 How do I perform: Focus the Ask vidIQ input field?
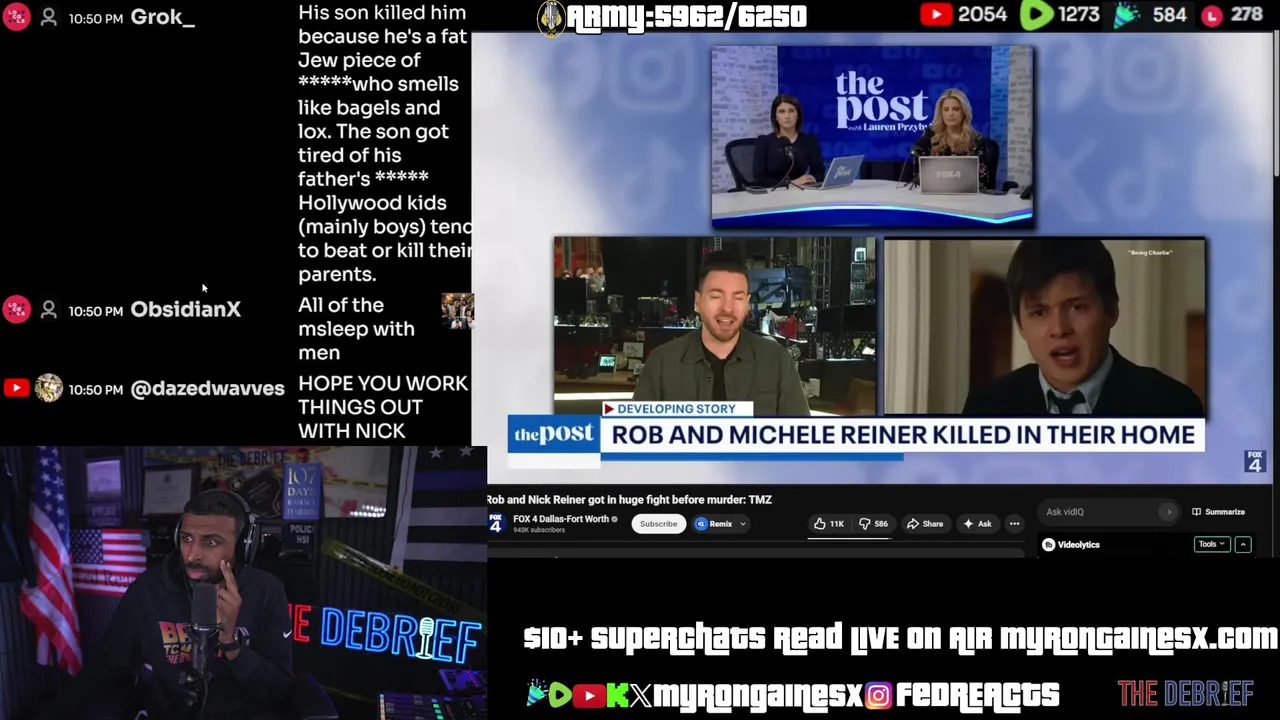1098,512
